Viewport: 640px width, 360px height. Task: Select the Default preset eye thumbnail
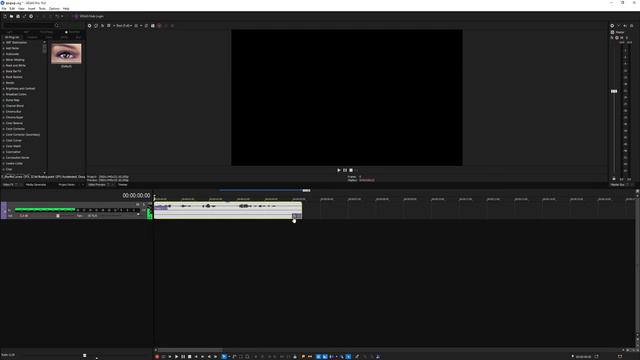[66, 53]
